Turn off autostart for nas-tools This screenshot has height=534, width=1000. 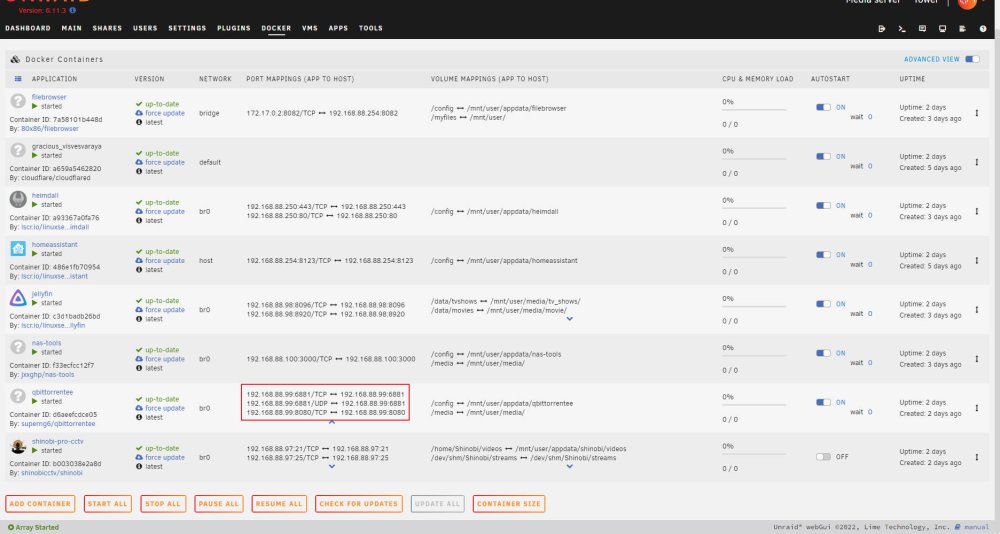point(823,353)
